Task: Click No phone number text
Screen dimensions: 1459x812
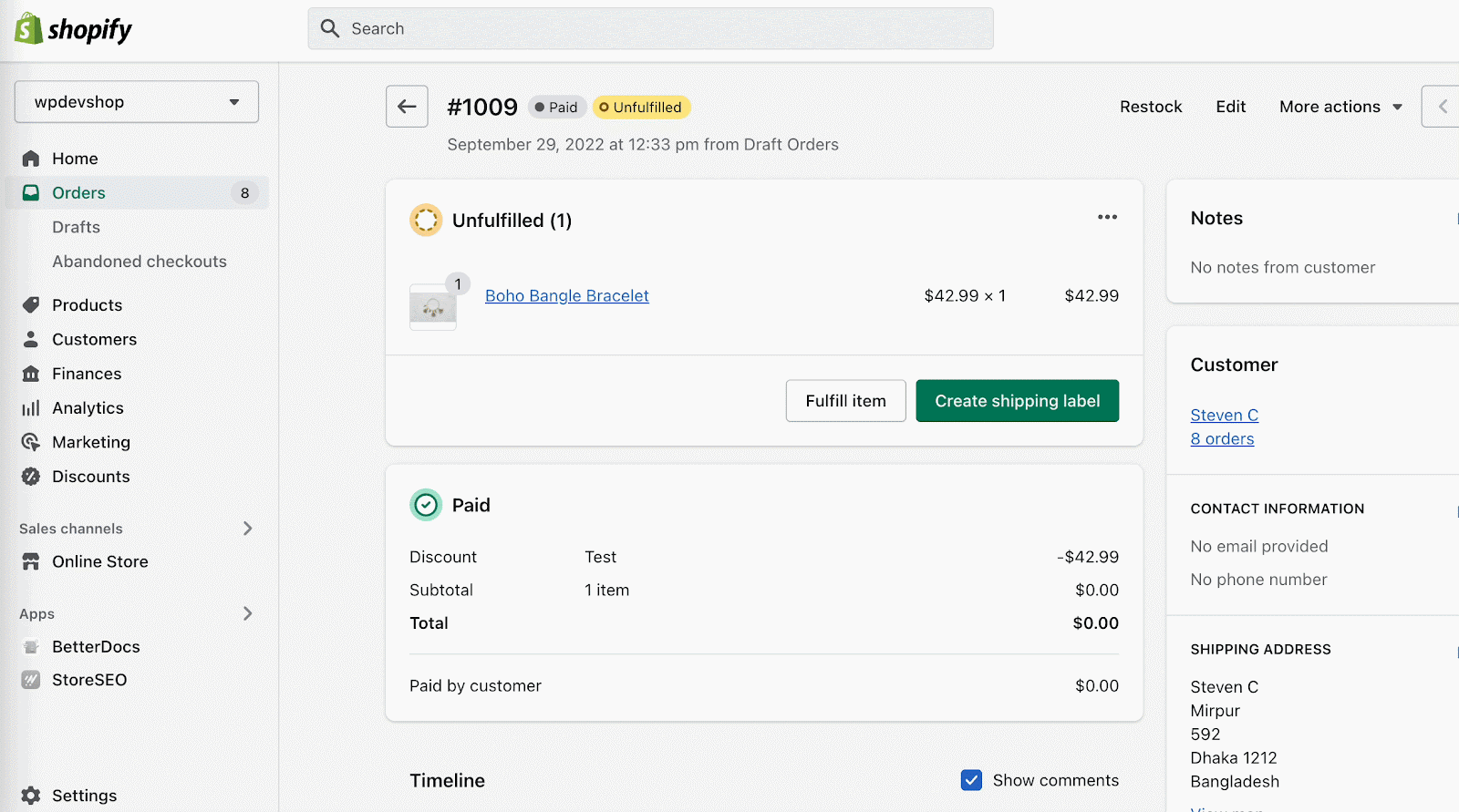Action: tap(1258, 580)
